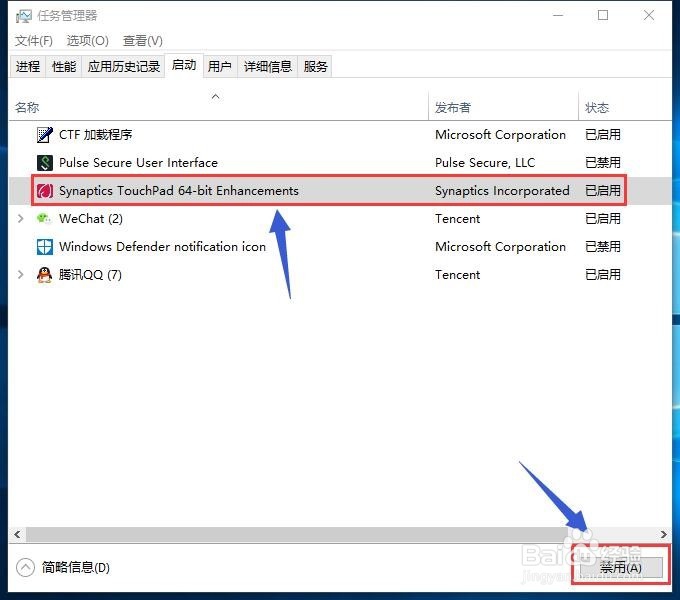Select the 启动 tab
The image size is (680, 600).
tap(184, 65)
